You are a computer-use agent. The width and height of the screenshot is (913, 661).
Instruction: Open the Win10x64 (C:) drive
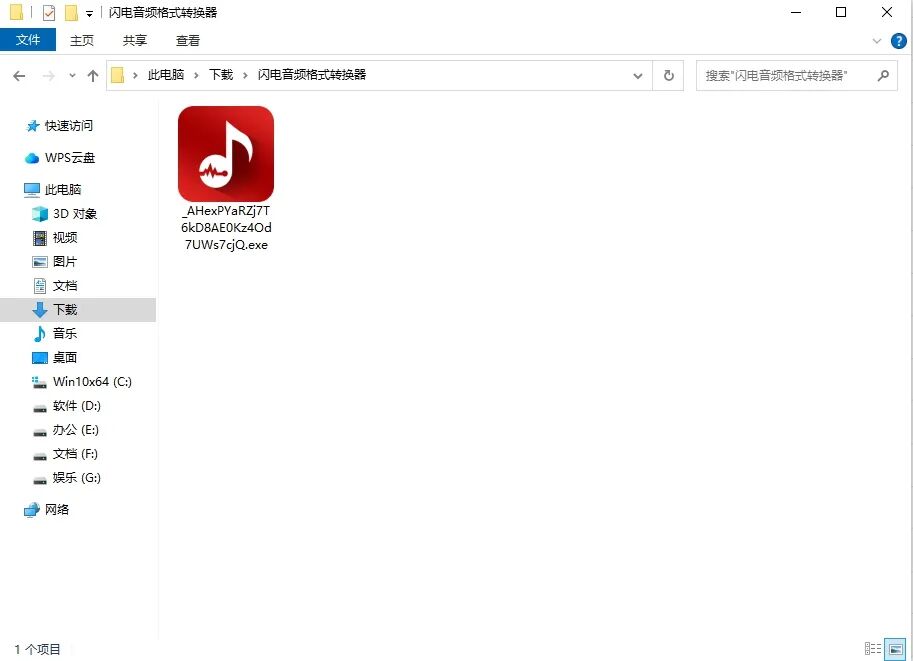(x=92, y=381)
